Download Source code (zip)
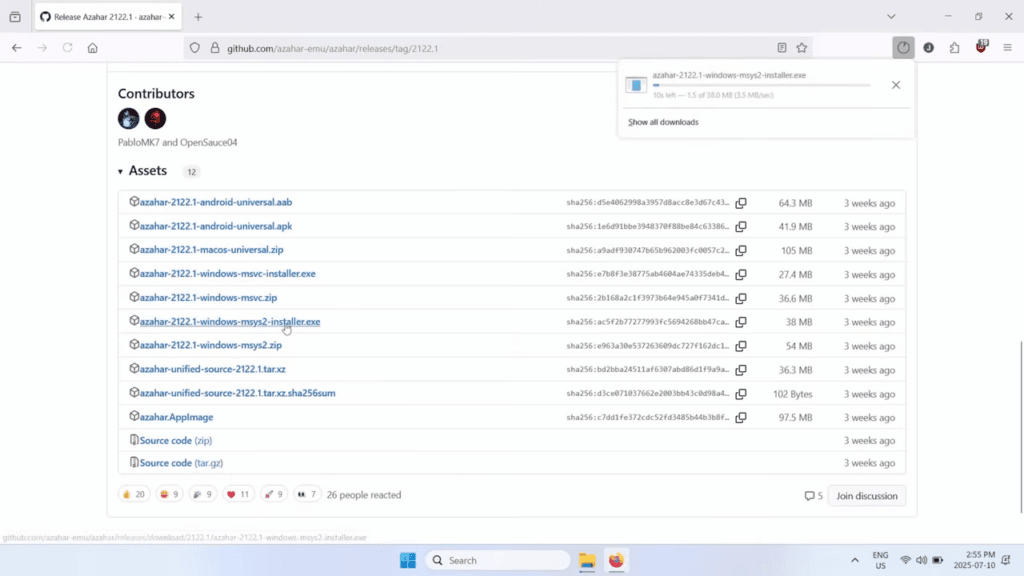The height and width of the screenshot is (576, 1024). pyautogui.click(x=176, y=441)
